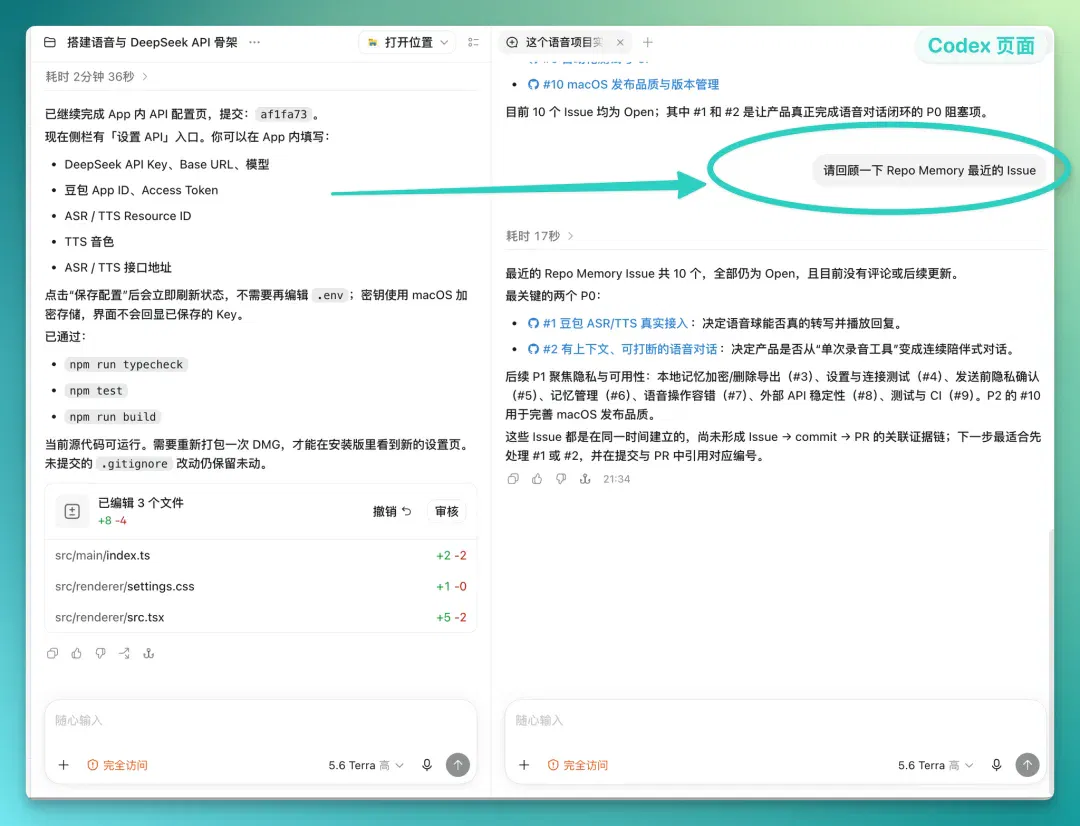Screen dimensions: 1080x826
Task: Click 完全访问 in the DeepSeek pane composer
Action: [117, 765]
